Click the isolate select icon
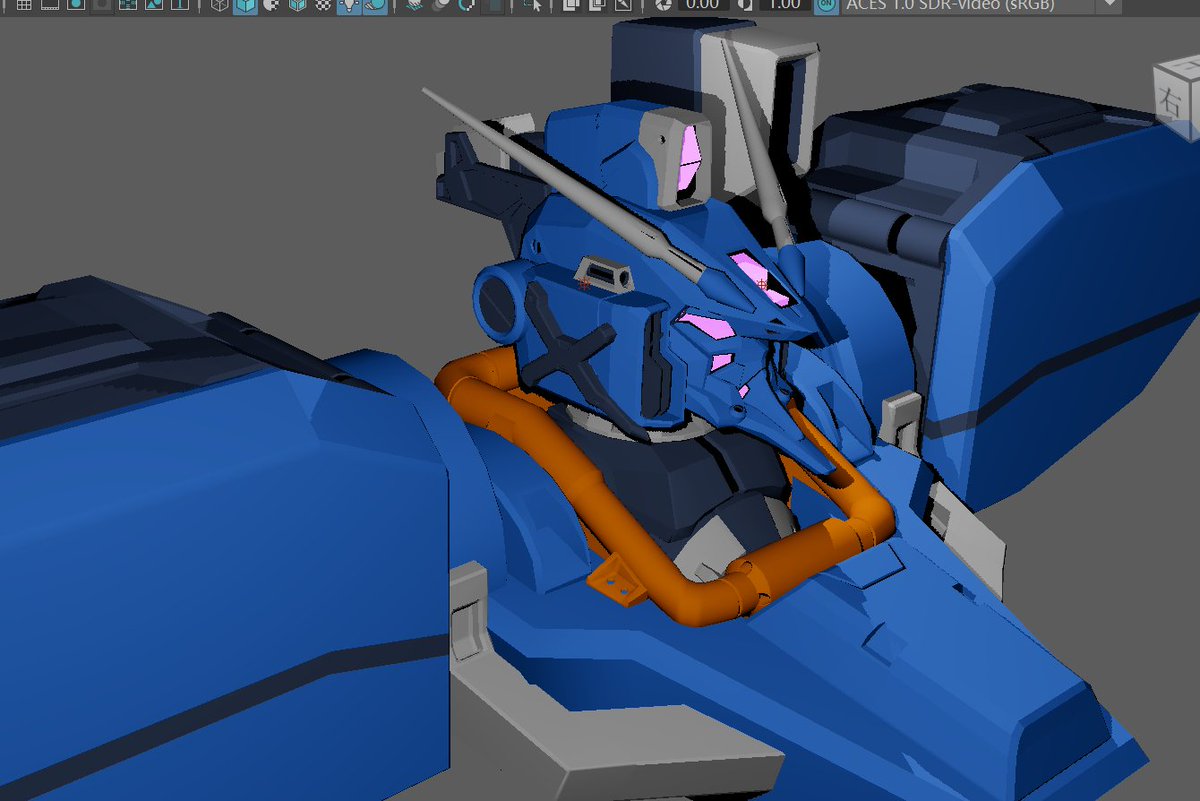This screenshot has height=801, width=1200. (x=534, y=5)
